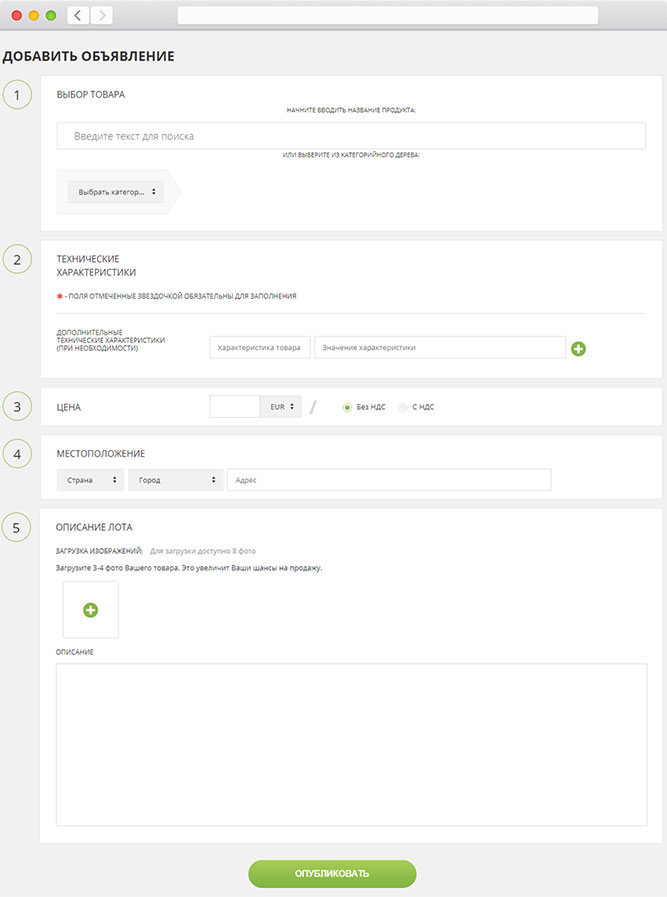Click the browser back arrow

pos(78,15)
